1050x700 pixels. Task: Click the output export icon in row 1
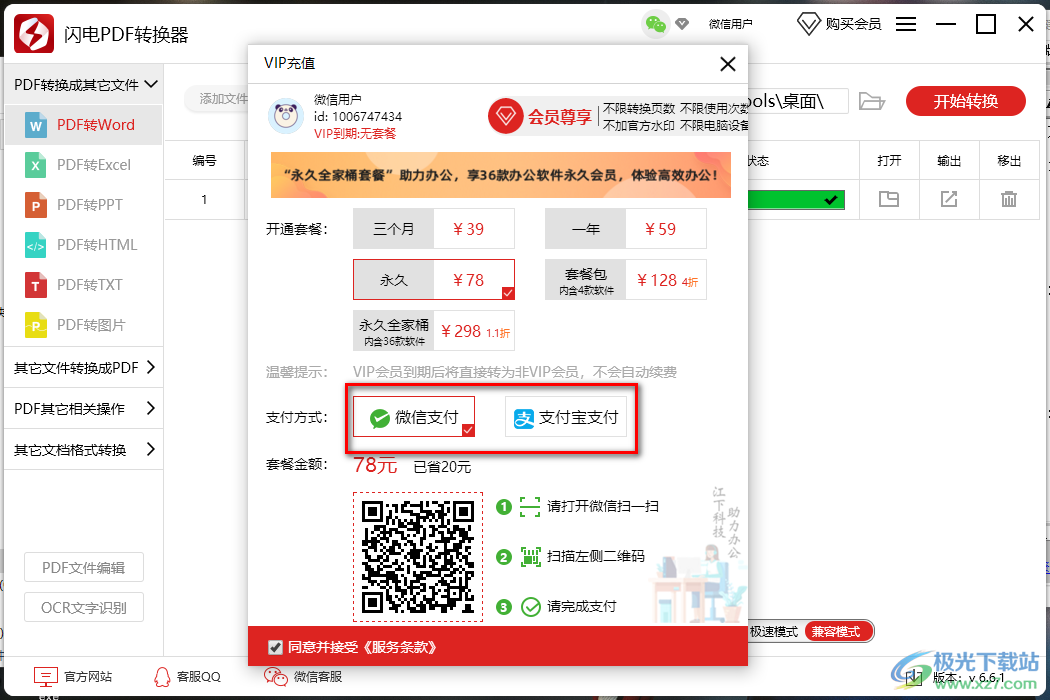click(x=949, y=199)
